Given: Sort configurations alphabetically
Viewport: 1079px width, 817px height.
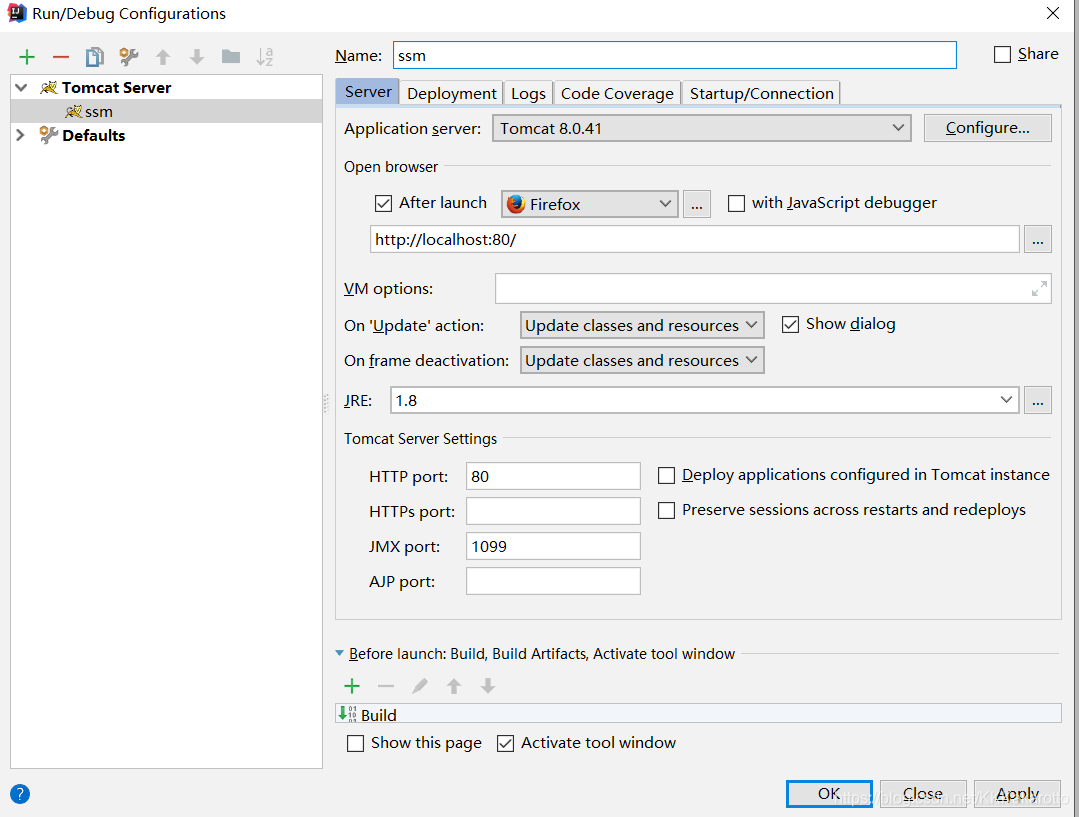Looking at the screenshot, I should tap(265, 56).
